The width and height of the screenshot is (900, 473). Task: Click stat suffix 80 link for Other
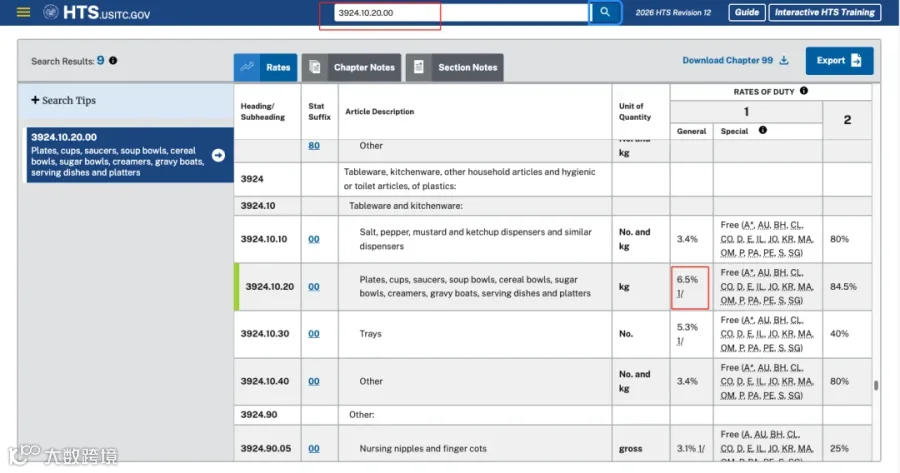tap(314, 146)
